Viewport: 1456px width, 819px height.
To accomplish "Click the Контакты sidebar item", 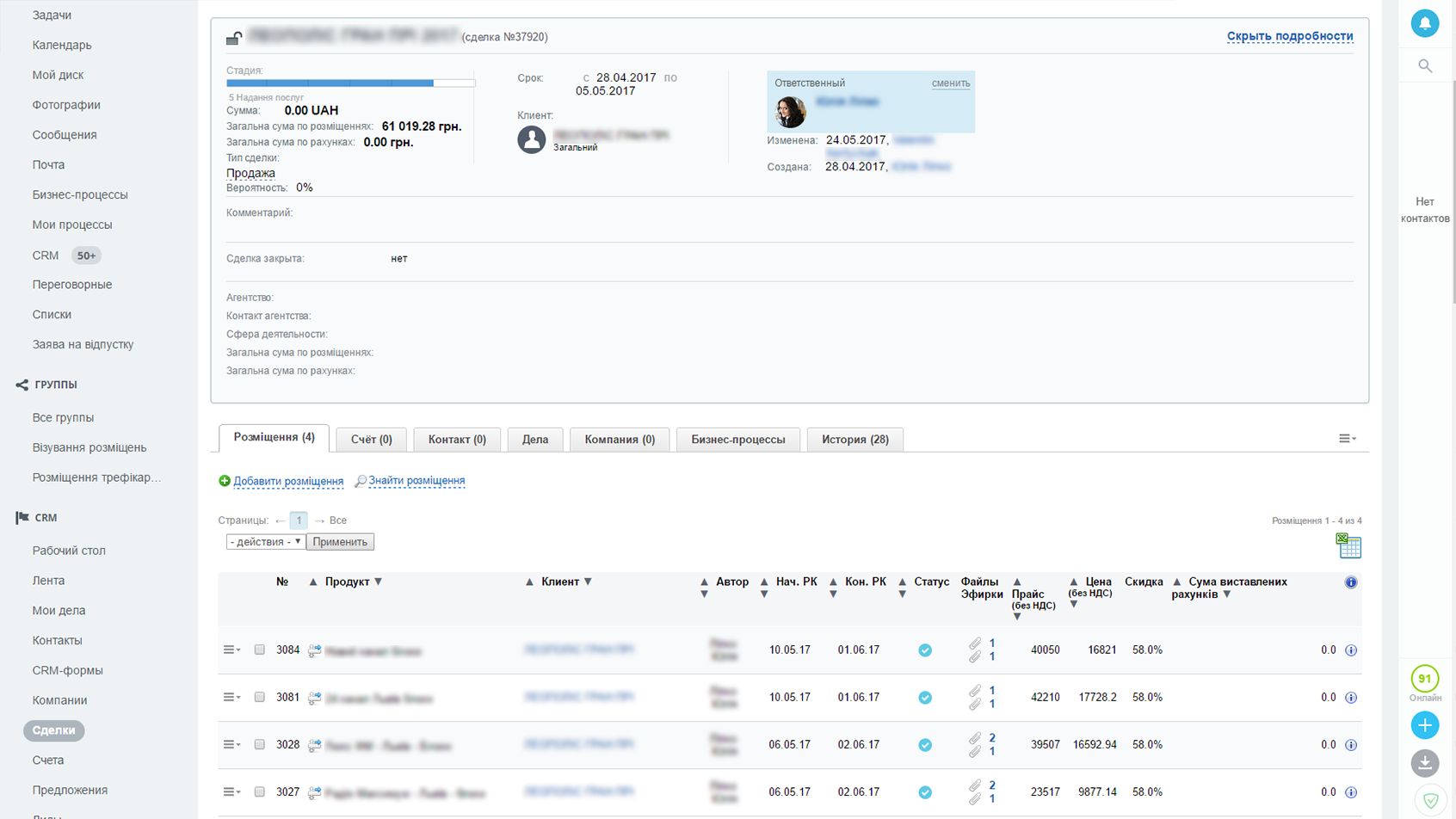I will click(58, 641).
